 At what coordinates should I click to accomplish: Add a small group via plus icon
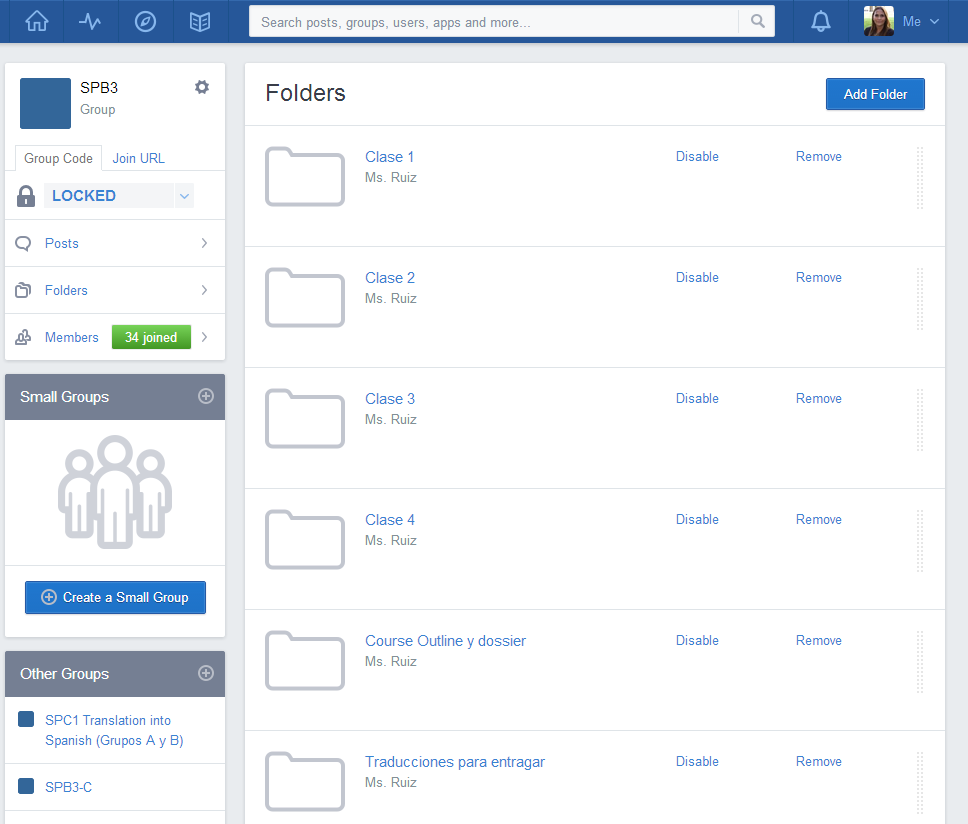click(x=206, y=396)
